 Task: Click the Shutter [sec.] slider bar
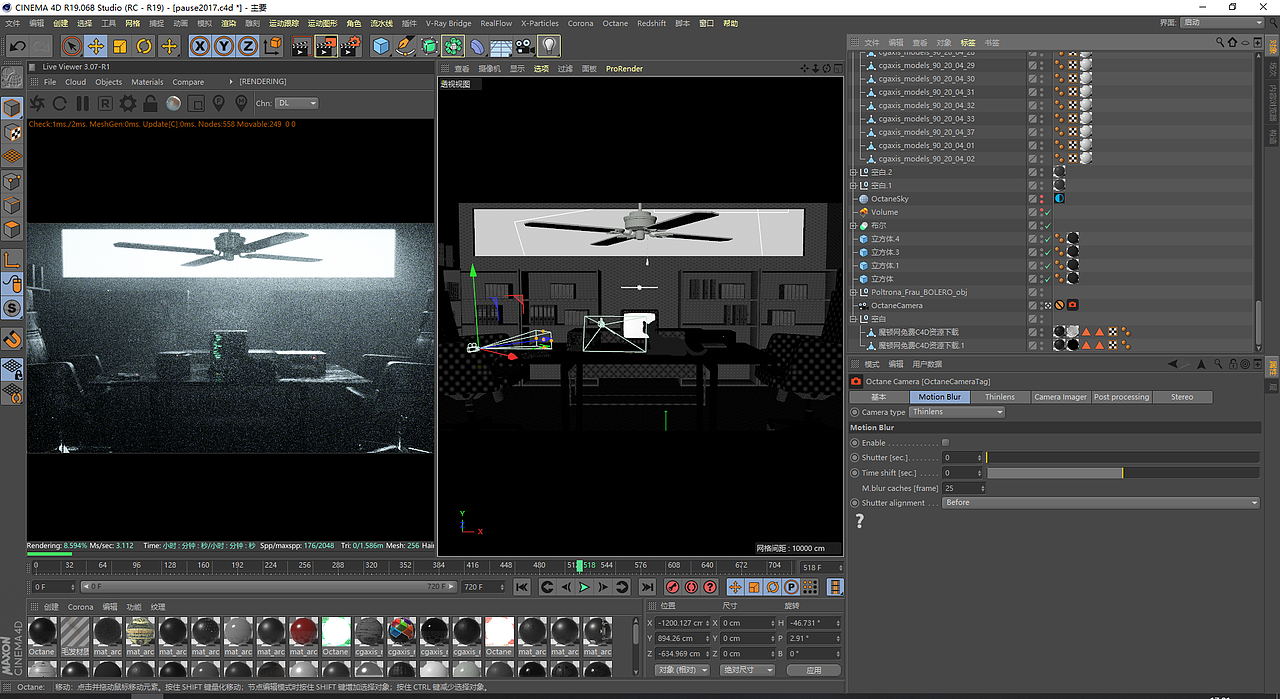click(1123, 458)
